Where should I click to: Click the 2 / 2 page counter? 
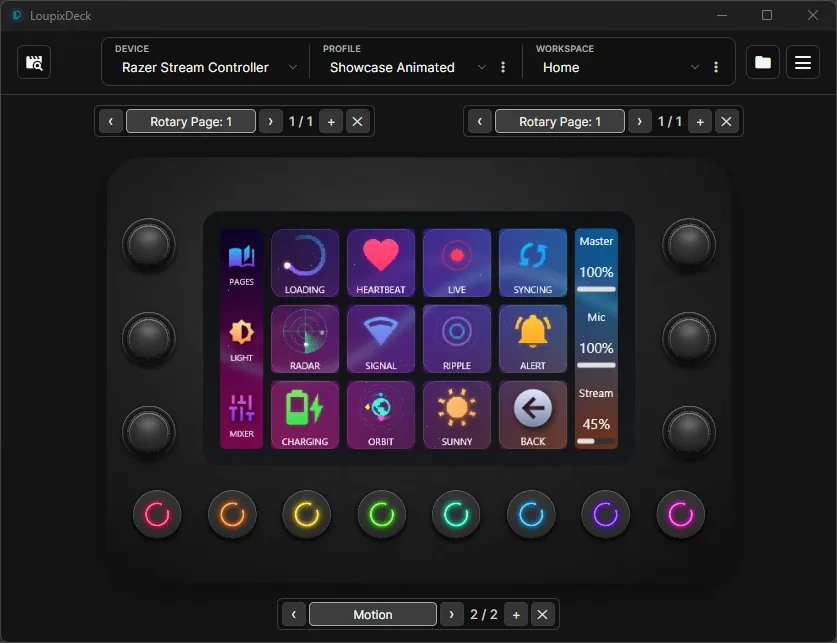pos(484,615)
